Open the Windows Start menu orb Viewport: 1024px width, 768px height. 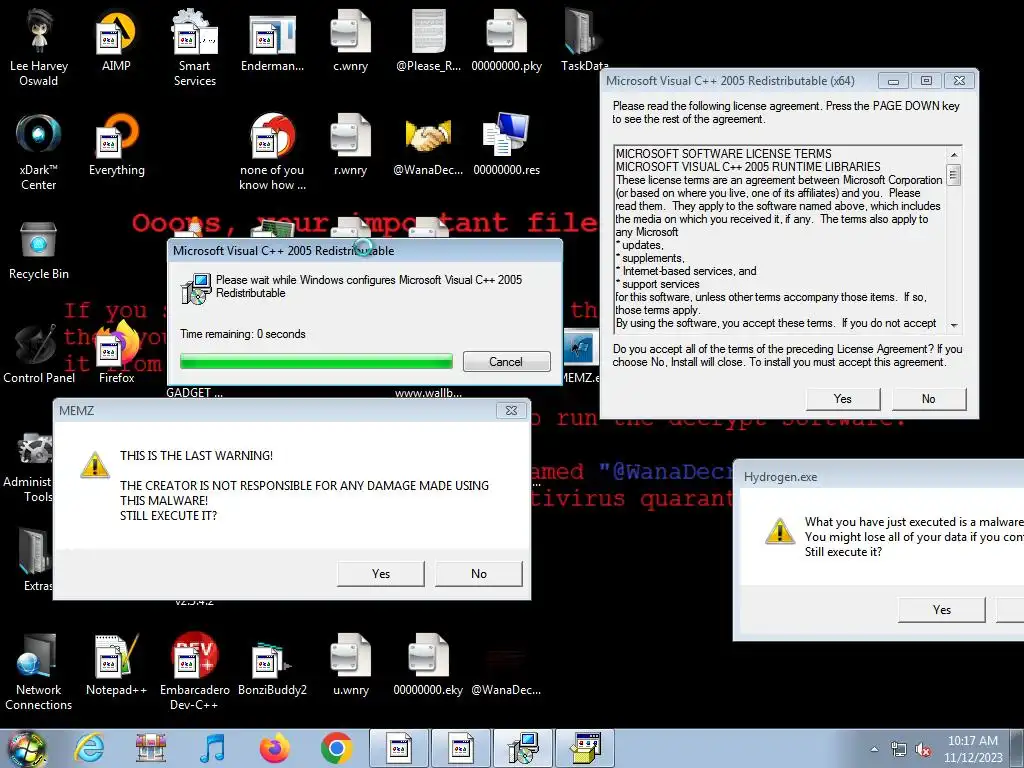click(27, 748)
